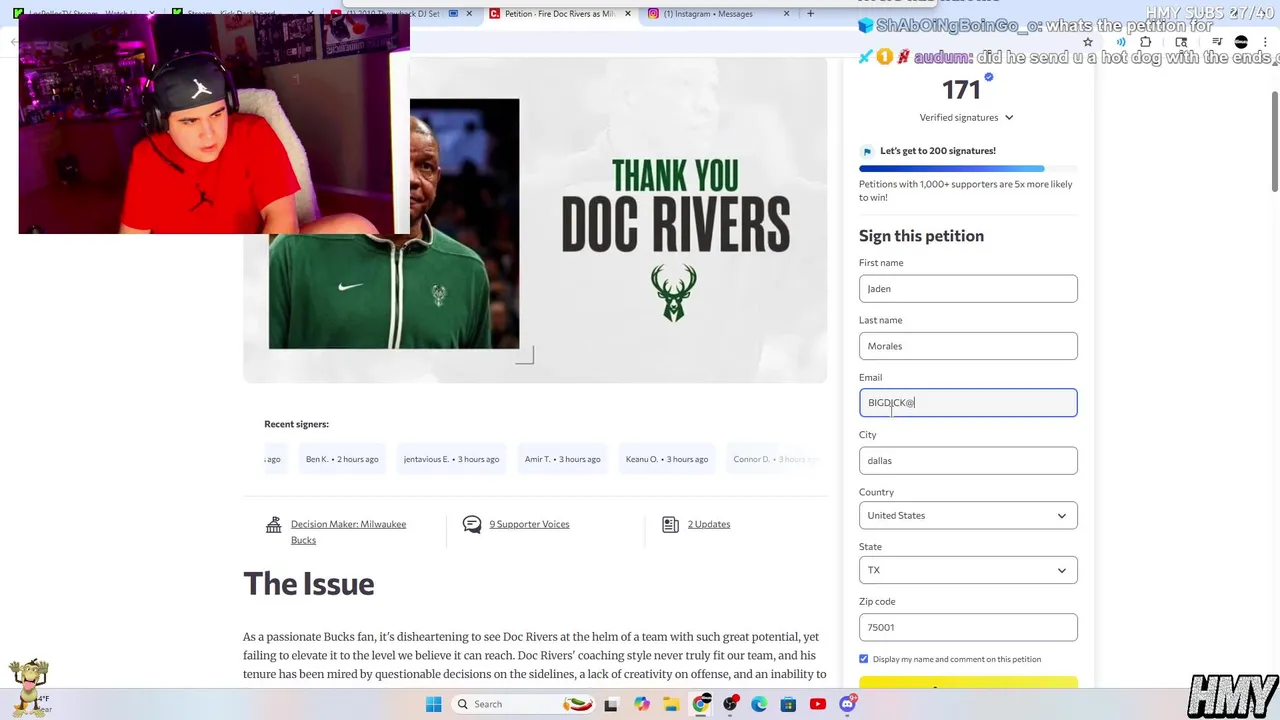Click recent signer Amir T.
Image resolution: width=1280 pixels, height=720 pixels.
point(562,459)
